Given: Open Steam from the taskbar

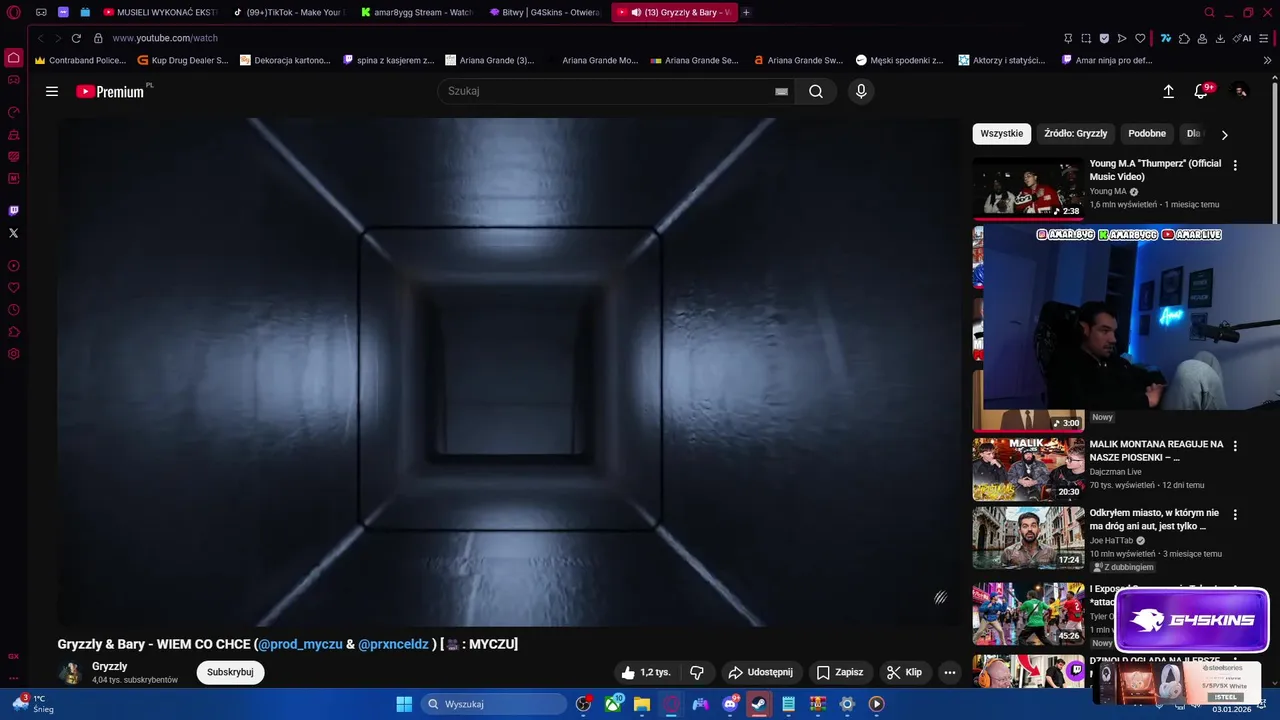Looking at the screenshot, I should point(759,704).
